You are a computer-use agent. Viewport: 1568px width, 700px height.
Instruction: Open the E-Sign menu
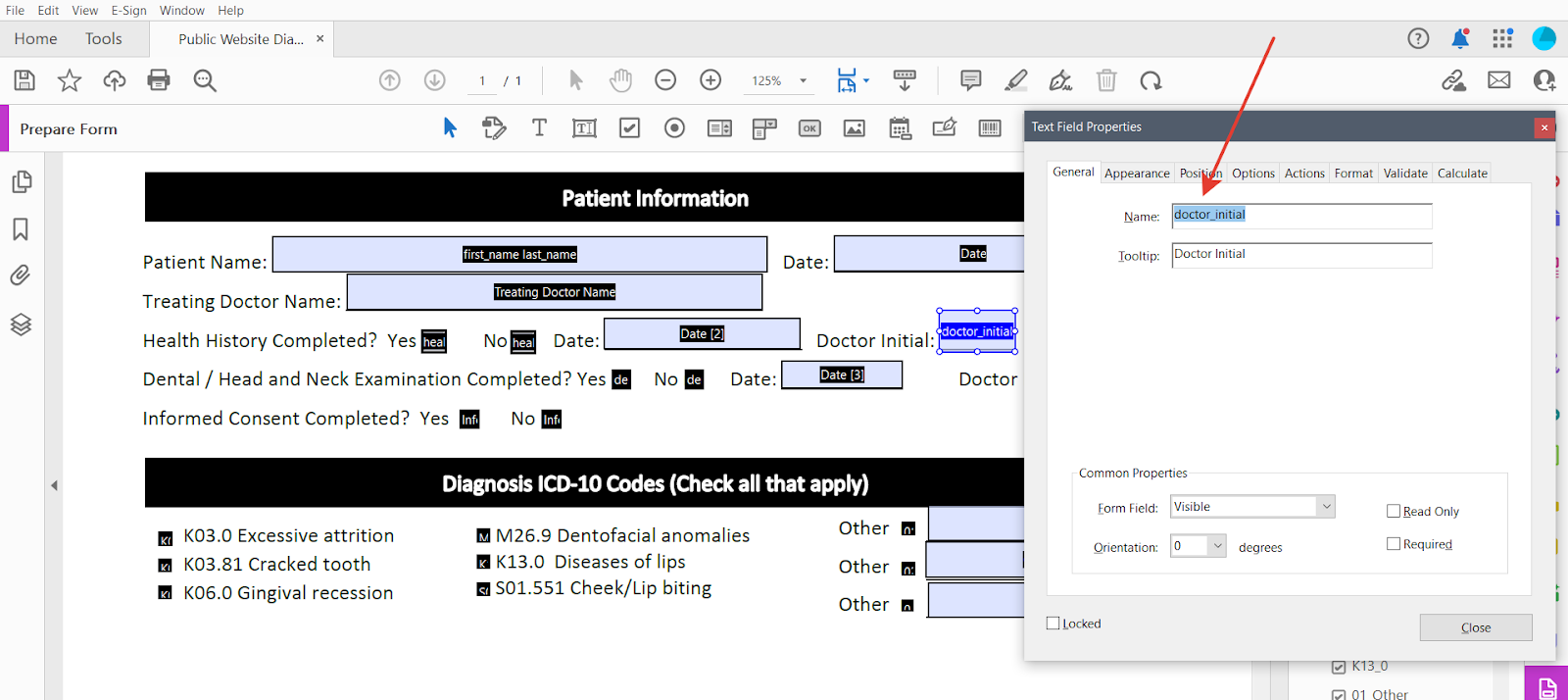coord(128,11)
